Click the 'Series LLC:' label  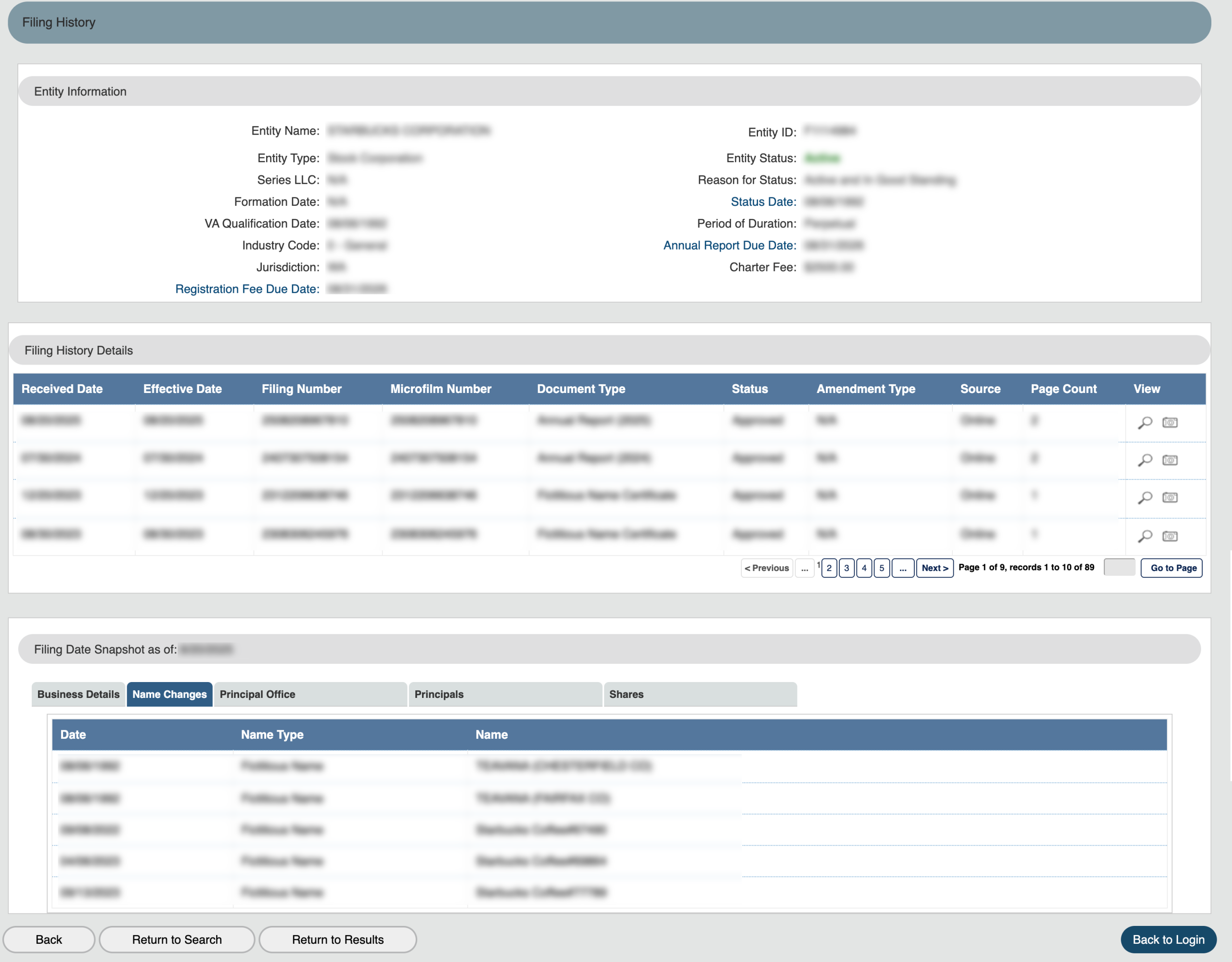(x=288, y=180)
